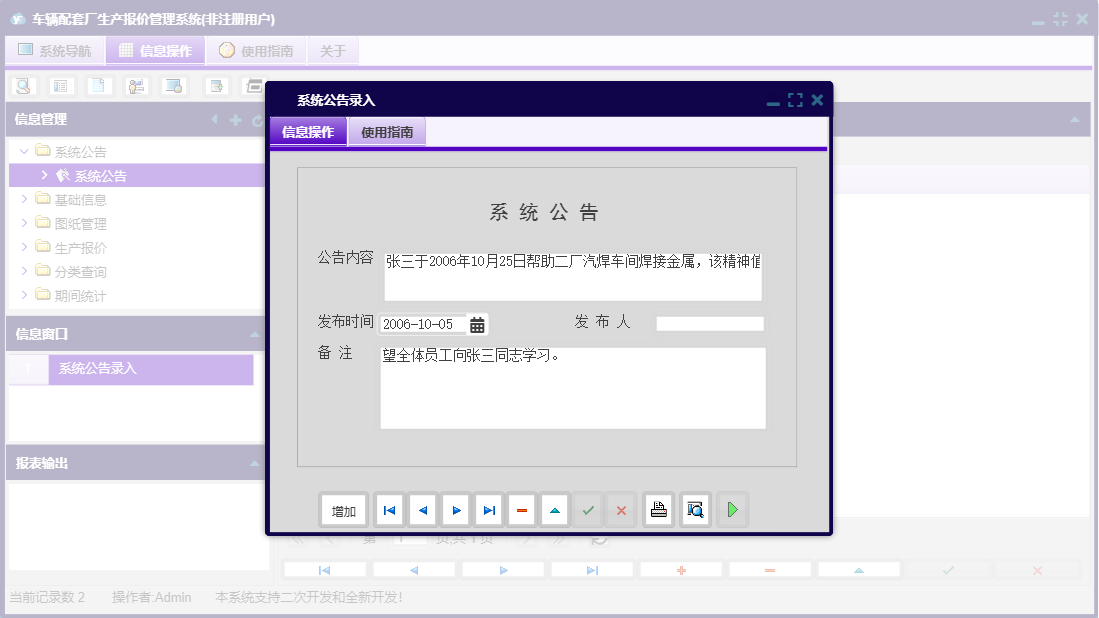
Task: Collapse the 信息窗口 panel header
Action: tap(254, 335)
